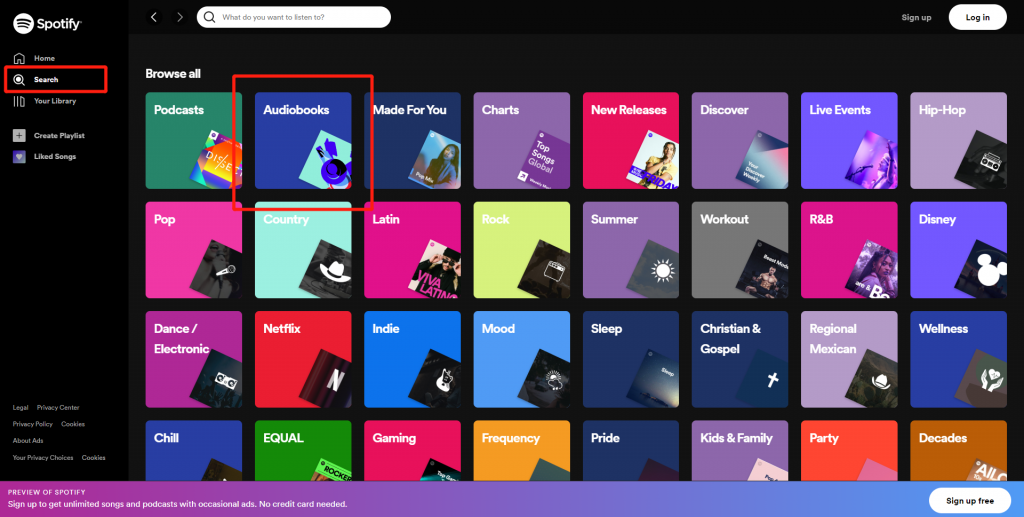This screenshot has width=1024, height=517.
Task: Click the Cookies link beside Privacy Policy
Action: (73, 424)
